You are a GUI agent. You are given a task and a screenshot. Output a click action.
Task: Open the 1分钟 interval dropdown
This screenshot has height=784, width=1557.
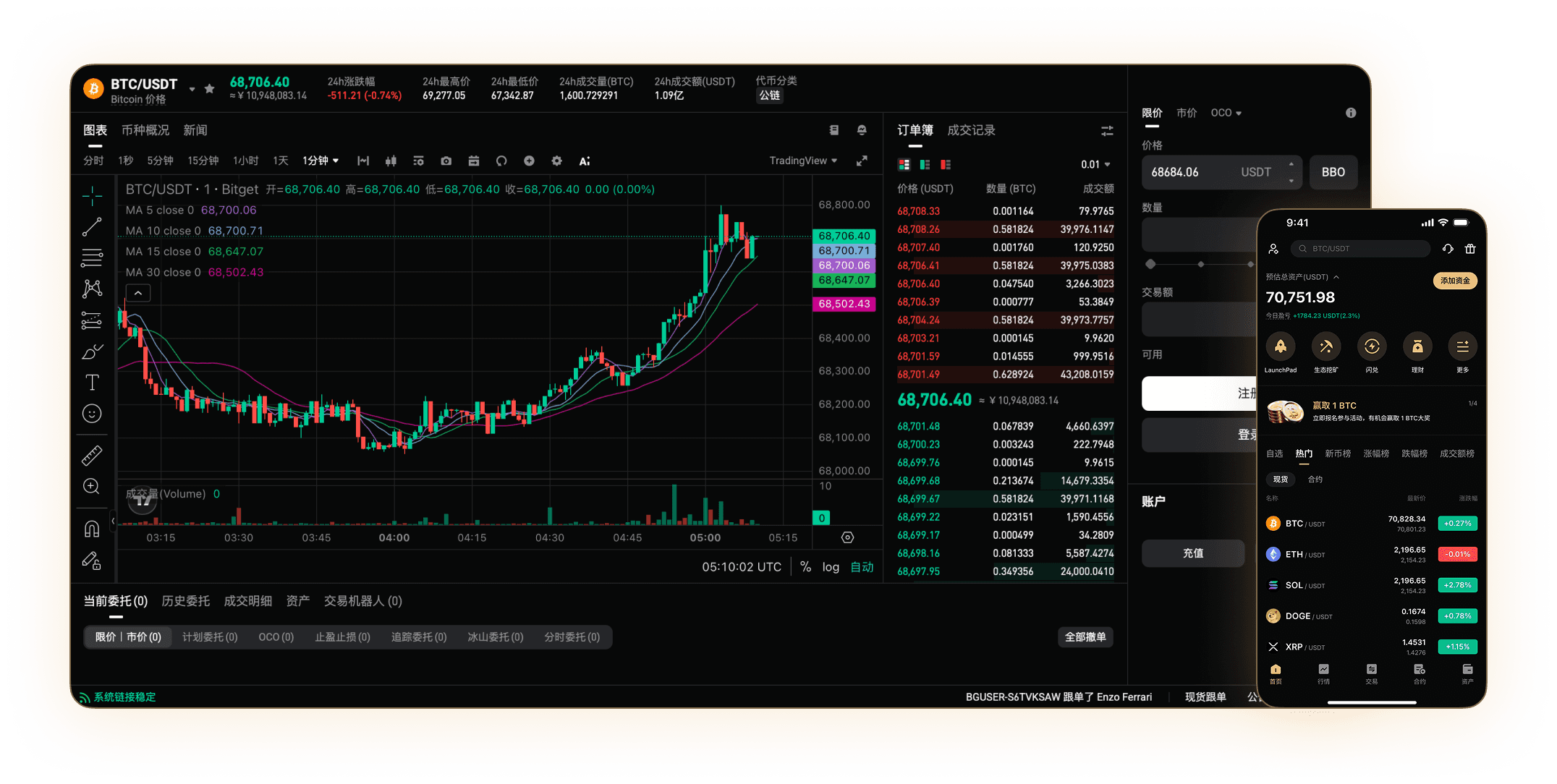pyautogui.click(x=321, y=161)
